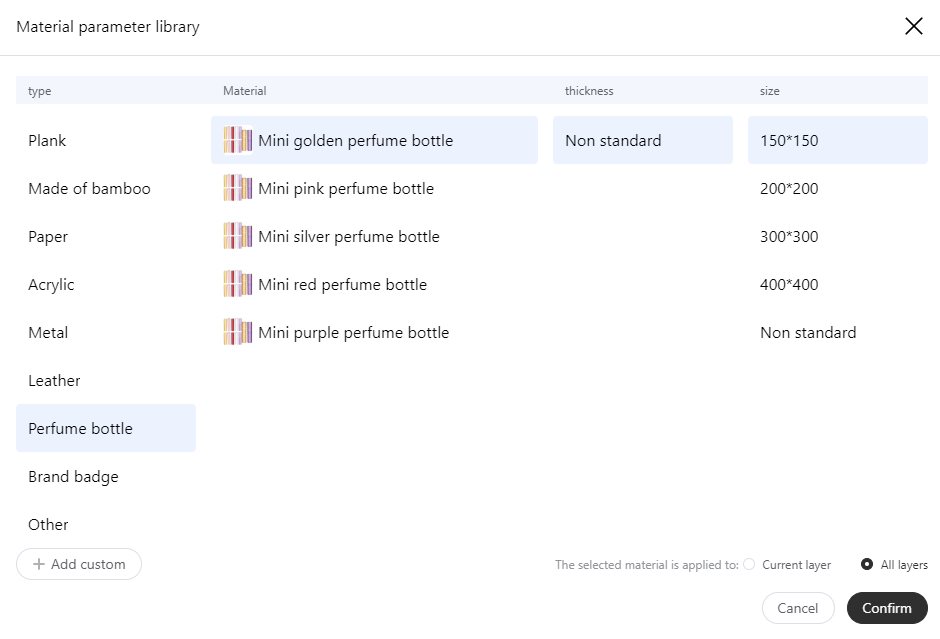The height and width of the screenshot is (639, 940).
Task: Click the Cancel button
Action: click(x=798, y=608)
